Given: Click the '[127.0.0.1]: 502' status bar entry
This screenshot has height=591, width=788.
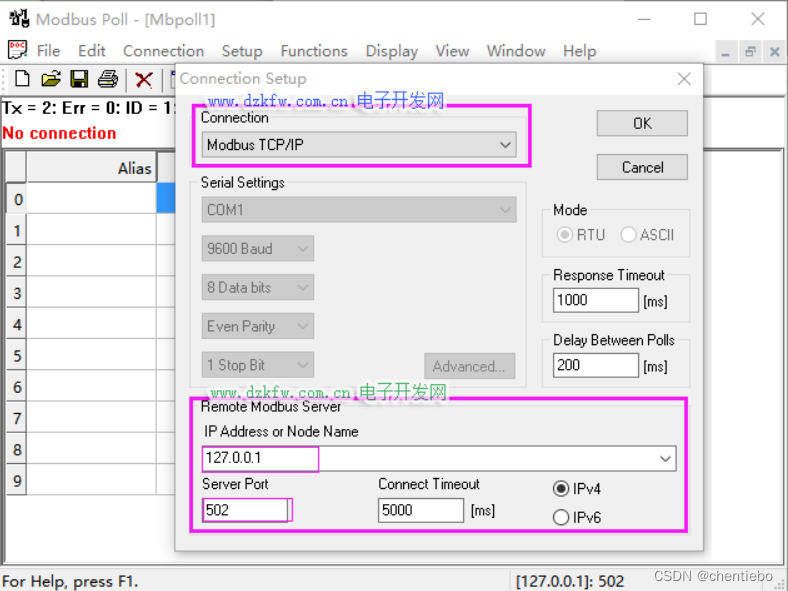Looking at the screenshot, I should 569,581.
